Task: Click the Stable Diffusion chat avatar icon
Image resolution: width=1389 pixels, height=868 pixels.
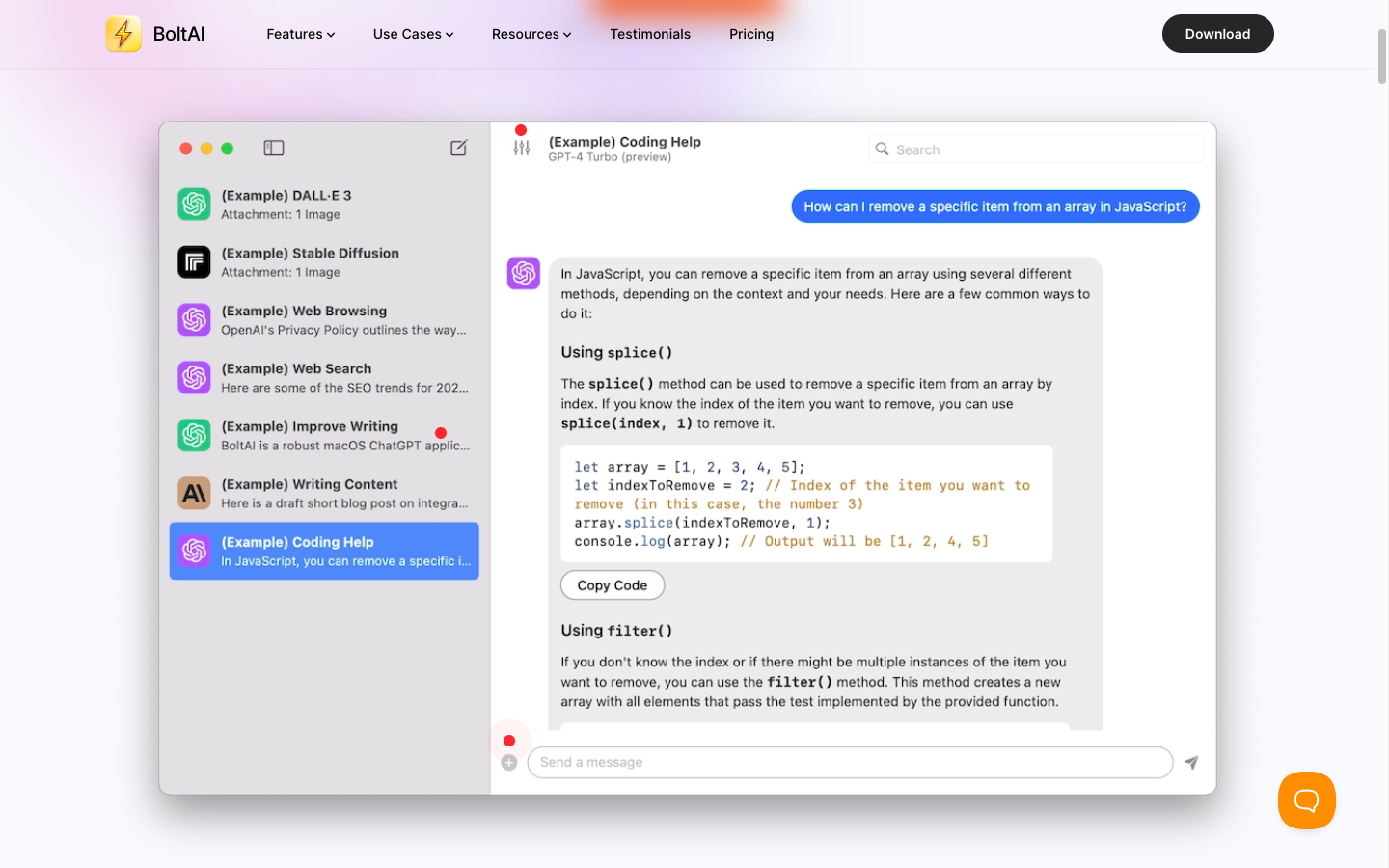Action: pyautogui.click(x=194, y=262)
